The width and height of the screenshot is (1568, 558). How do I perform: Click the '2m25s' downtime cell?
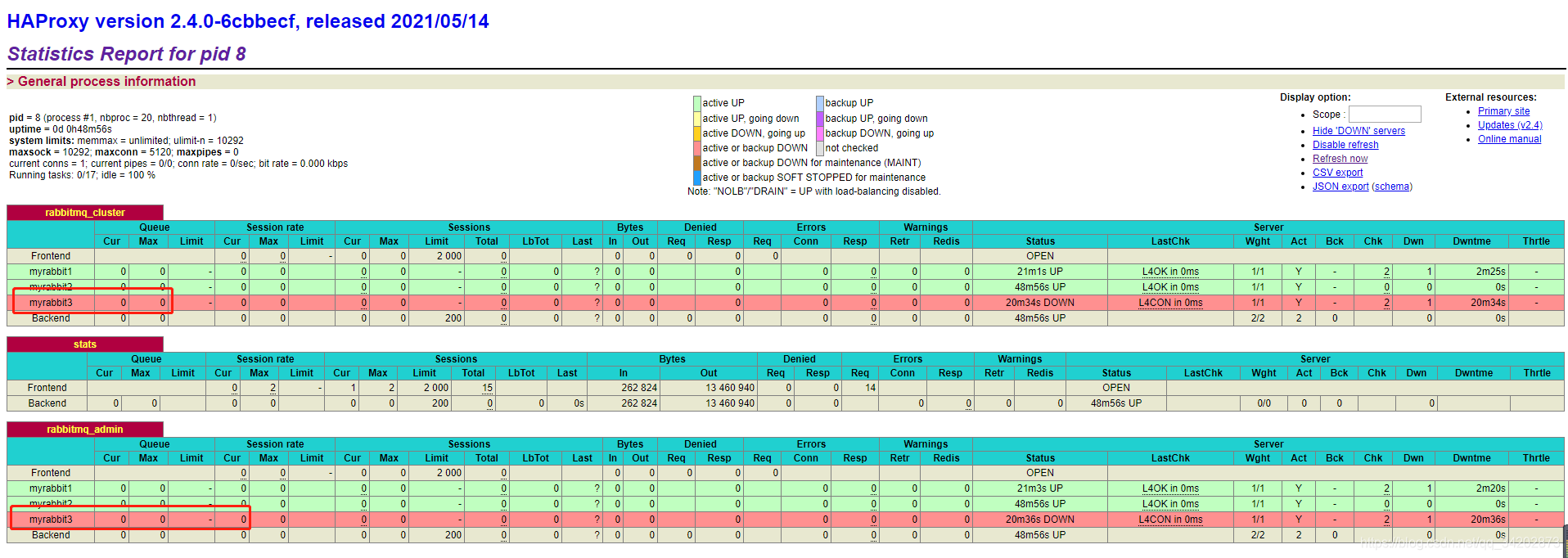[1471, 272]
